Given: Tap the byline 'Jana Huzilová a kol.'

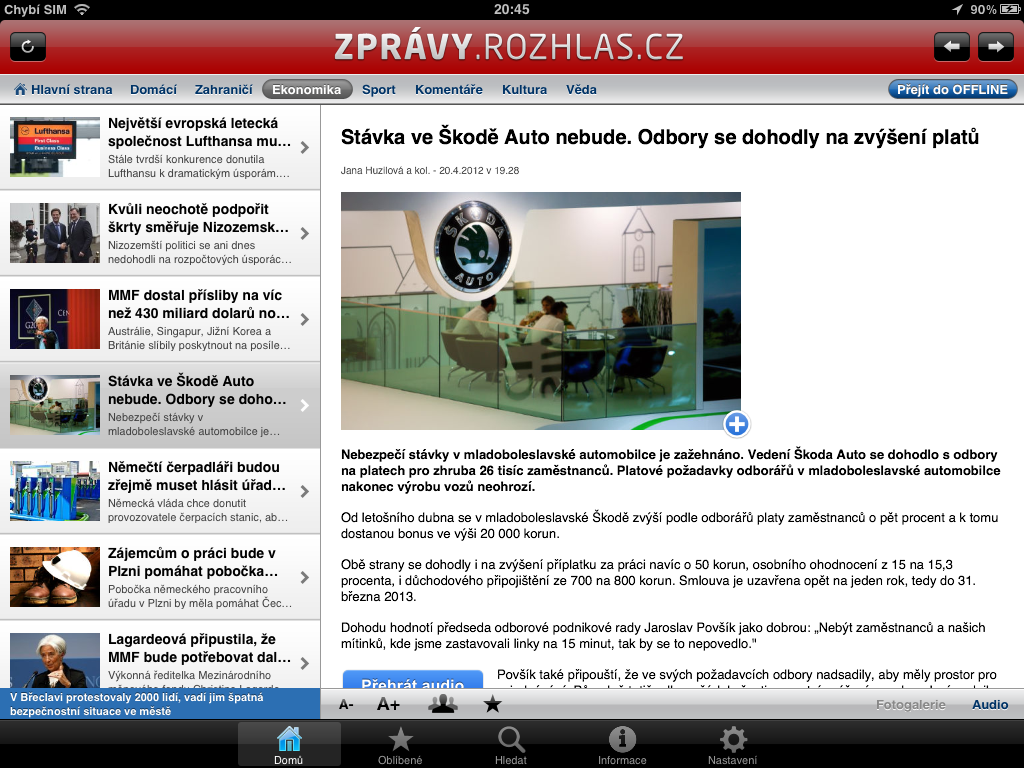Looking at the screenshot, I should [385, 170].
